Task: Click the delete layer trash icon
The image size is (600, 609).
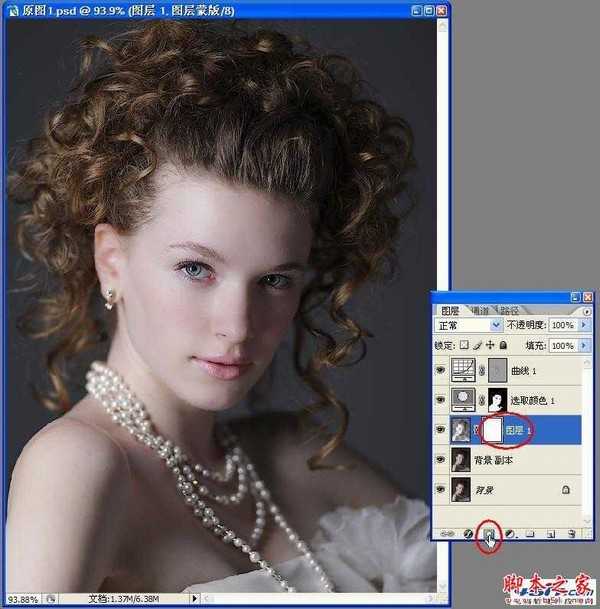Action: (x=571, y=534)
